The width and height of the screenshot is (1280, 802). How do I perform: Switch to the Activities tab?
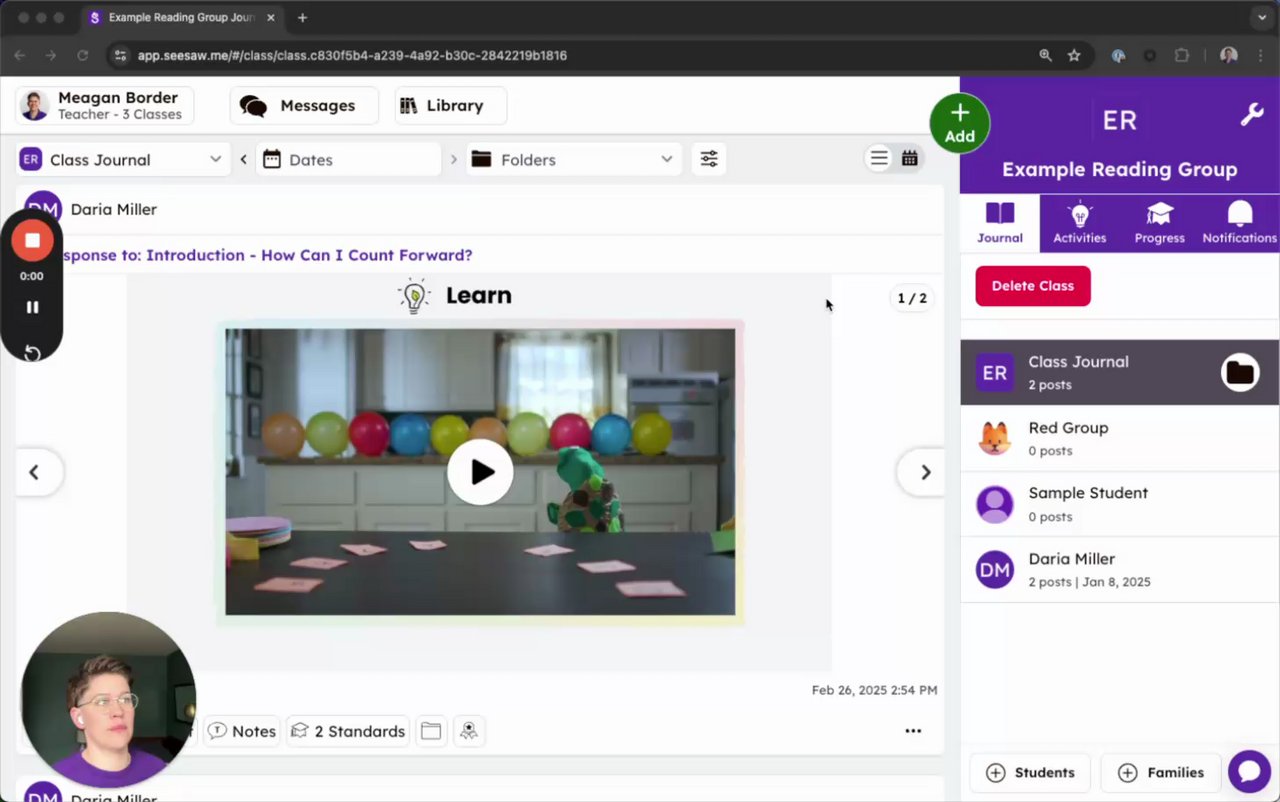point(1080,223)
